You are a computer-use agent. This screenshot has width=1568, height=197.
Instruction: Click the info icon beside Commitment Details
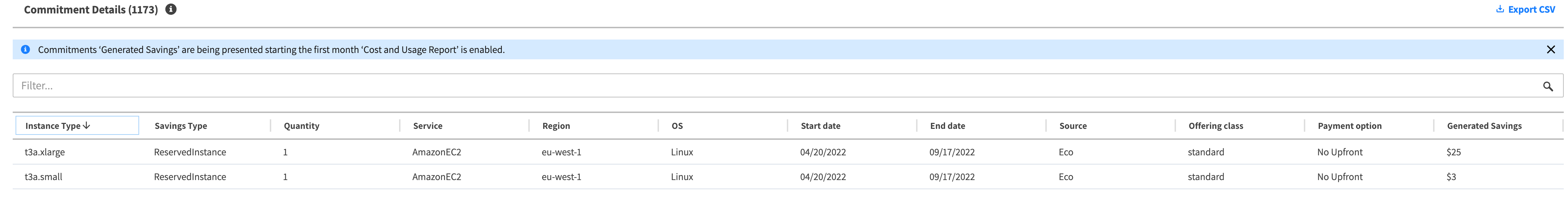[x=171, y=9]
